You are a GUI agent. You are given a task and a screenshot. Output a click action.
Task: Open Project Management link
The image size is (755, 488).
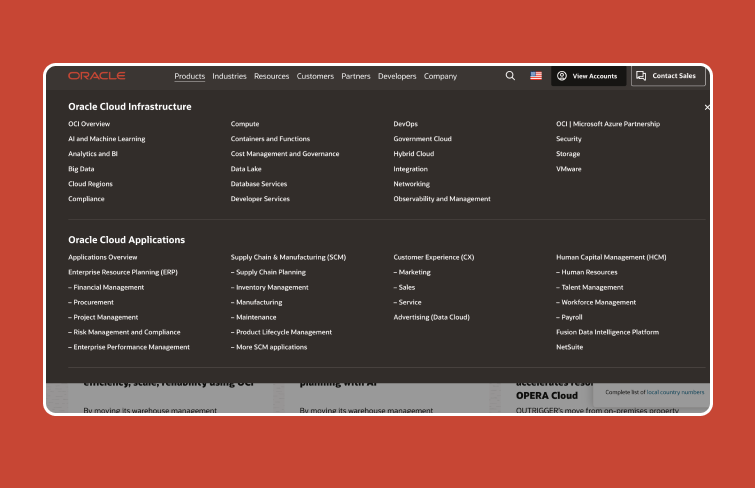(103, 317)
